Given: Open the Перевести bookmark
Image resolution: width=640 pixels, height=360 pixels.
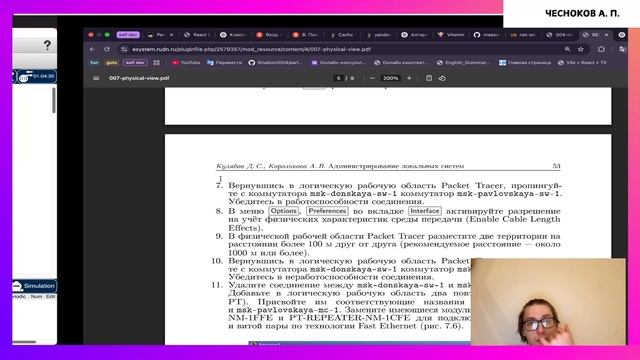Looking at the screenshot, I should point(224,62).
